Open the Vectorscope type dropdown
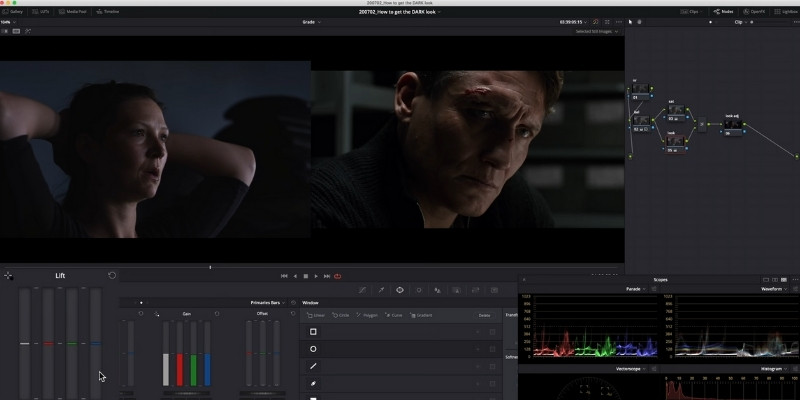 (631, 368)
